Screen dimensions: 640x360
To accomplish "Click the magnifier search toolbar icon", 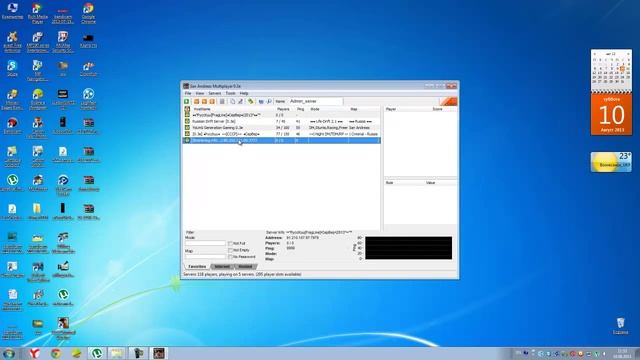I will click(269, 101).
